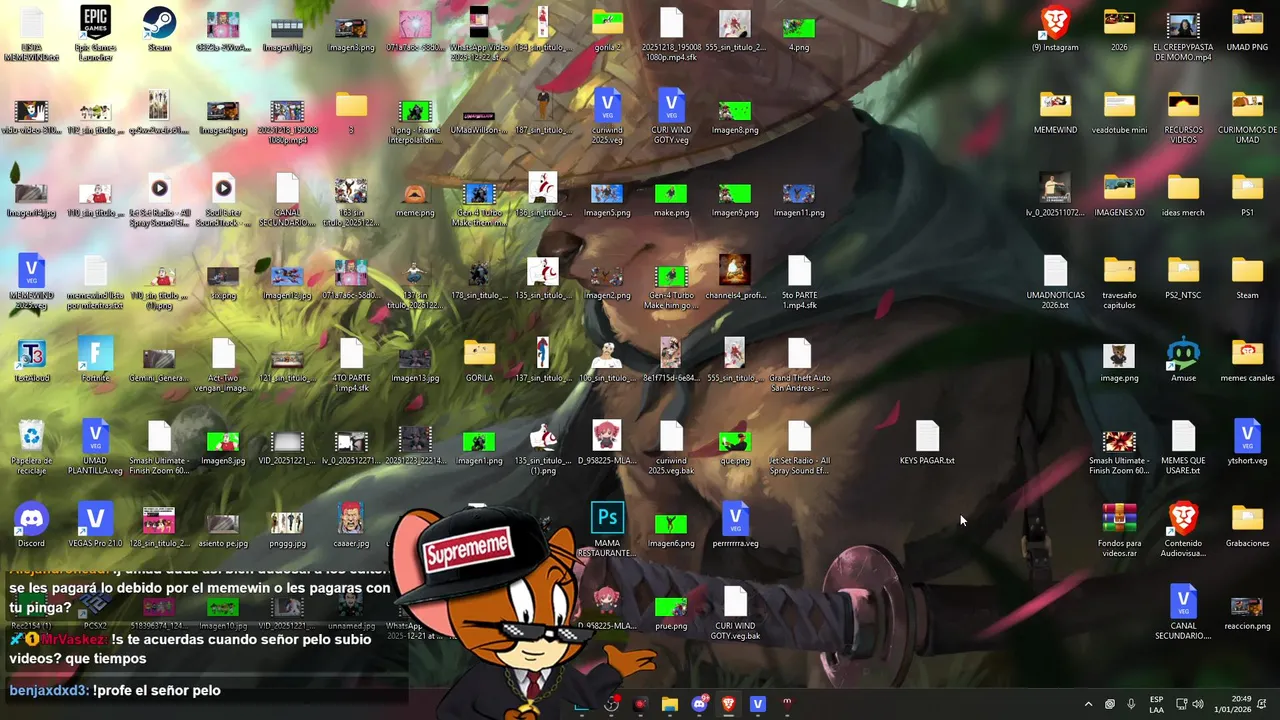Open the Discord desktop shortcut

(31, 526)
